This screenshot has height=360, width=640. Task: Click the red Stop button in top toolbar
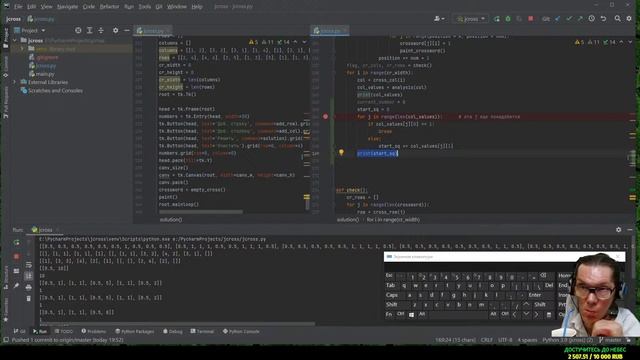coord(531,19)
